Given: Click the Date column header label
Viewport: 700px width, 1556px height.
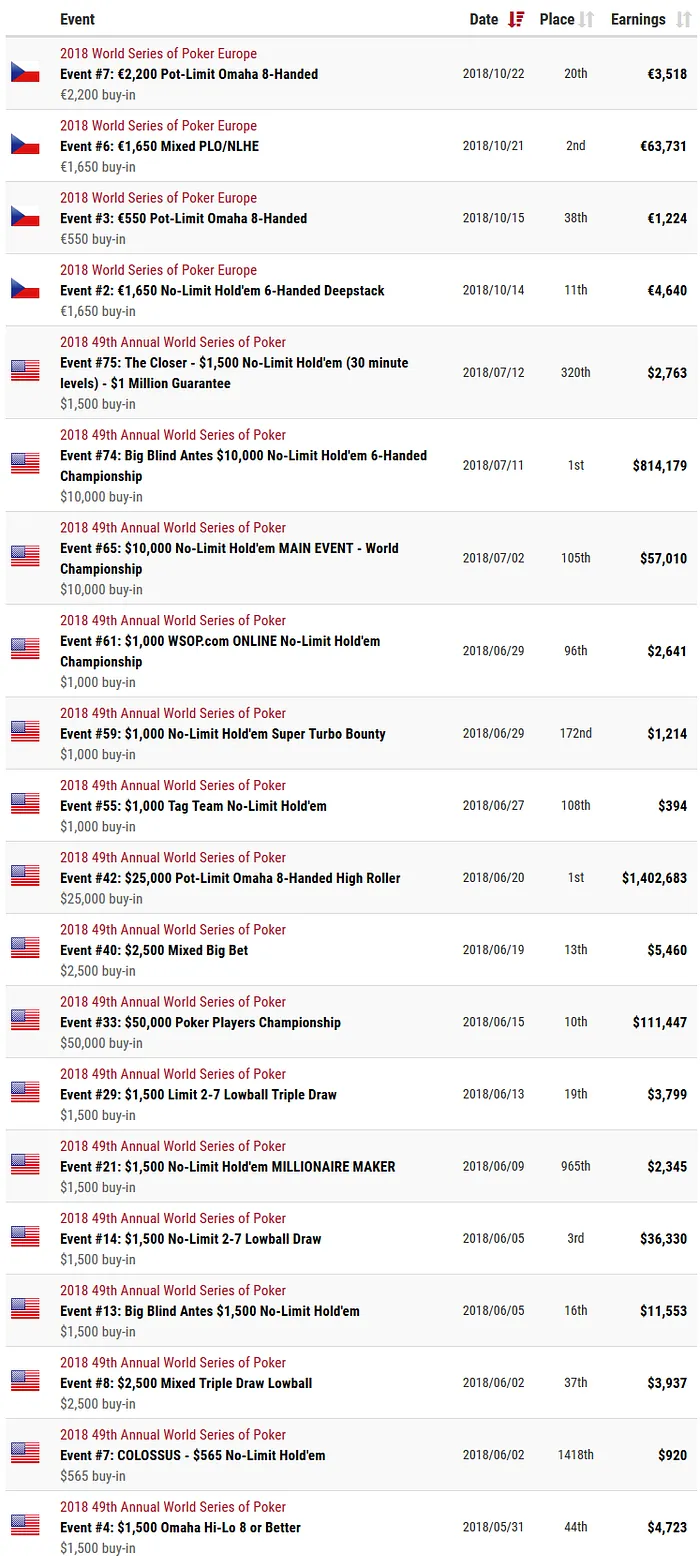Looking at the screenshot, I should click(484, 19).
